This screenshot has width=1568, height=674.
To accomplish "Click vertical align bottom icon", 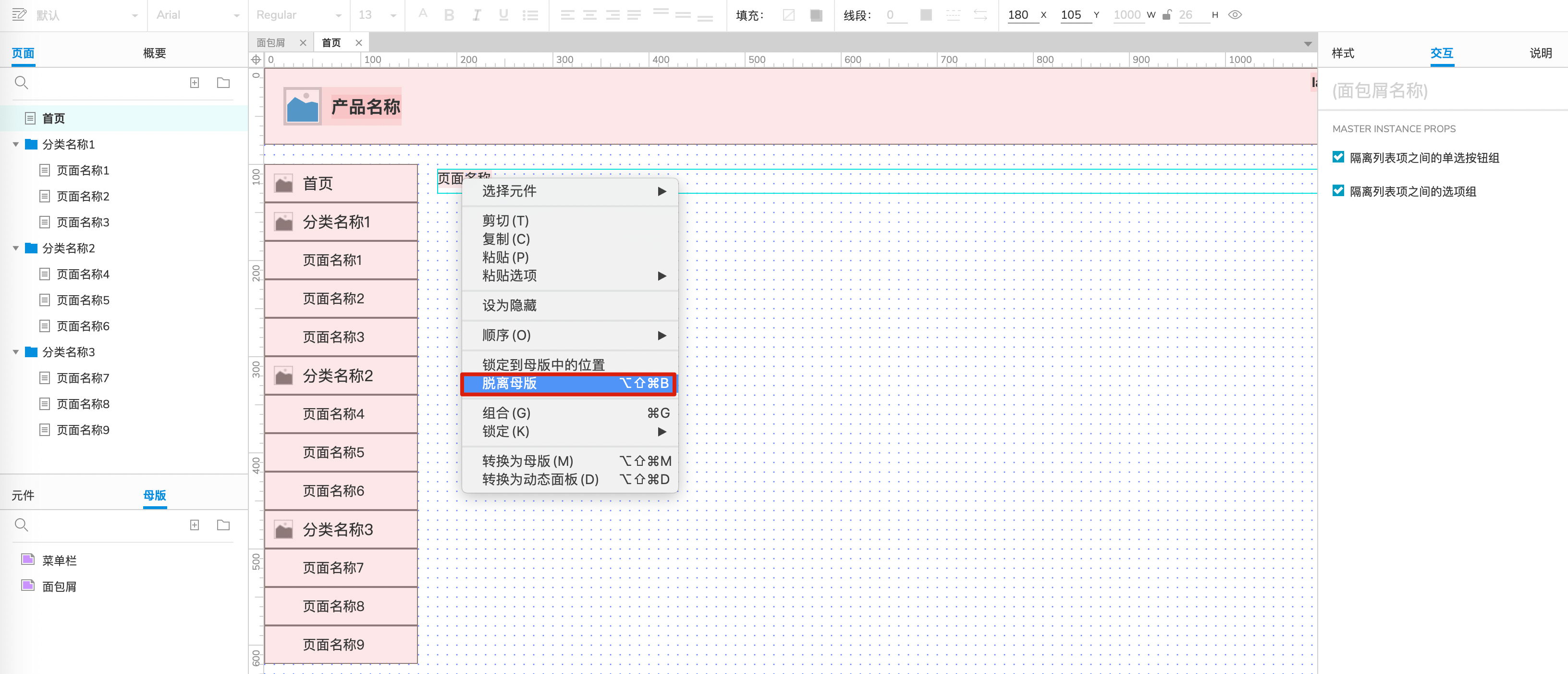I will [x=705, y=19].
